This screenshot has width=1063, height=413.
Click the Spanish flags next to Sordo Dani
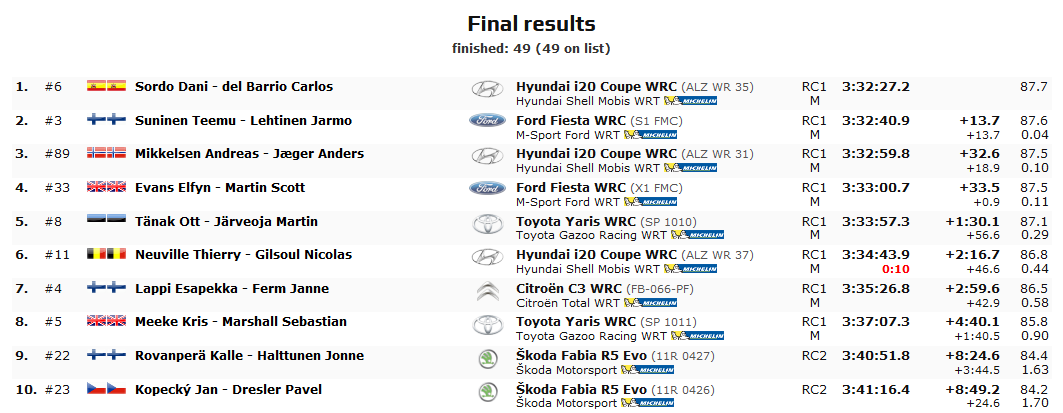click(106, 86)
